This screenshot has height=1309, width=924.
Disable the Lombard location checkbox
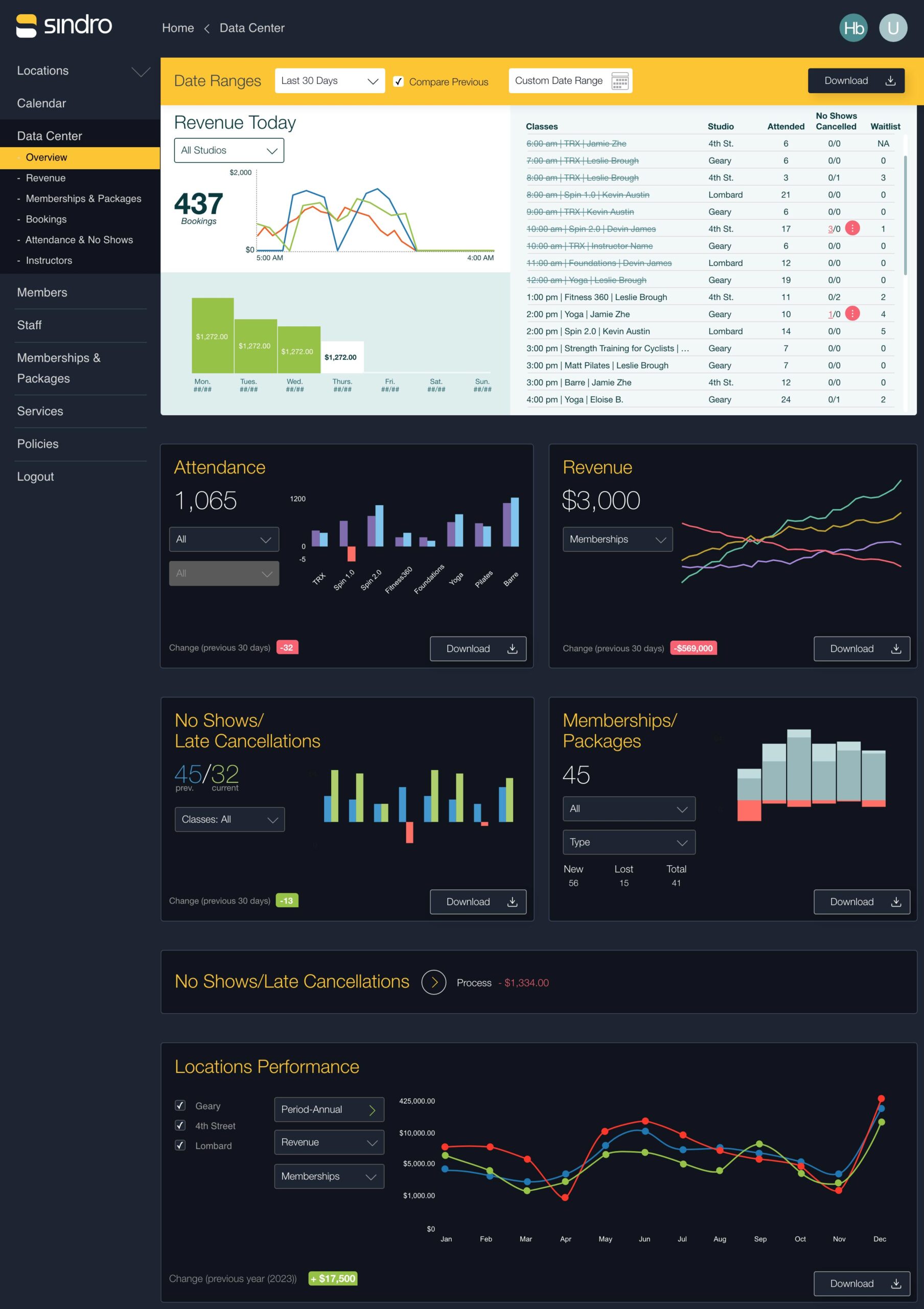pyautogui.click(x=180, y=1145)
